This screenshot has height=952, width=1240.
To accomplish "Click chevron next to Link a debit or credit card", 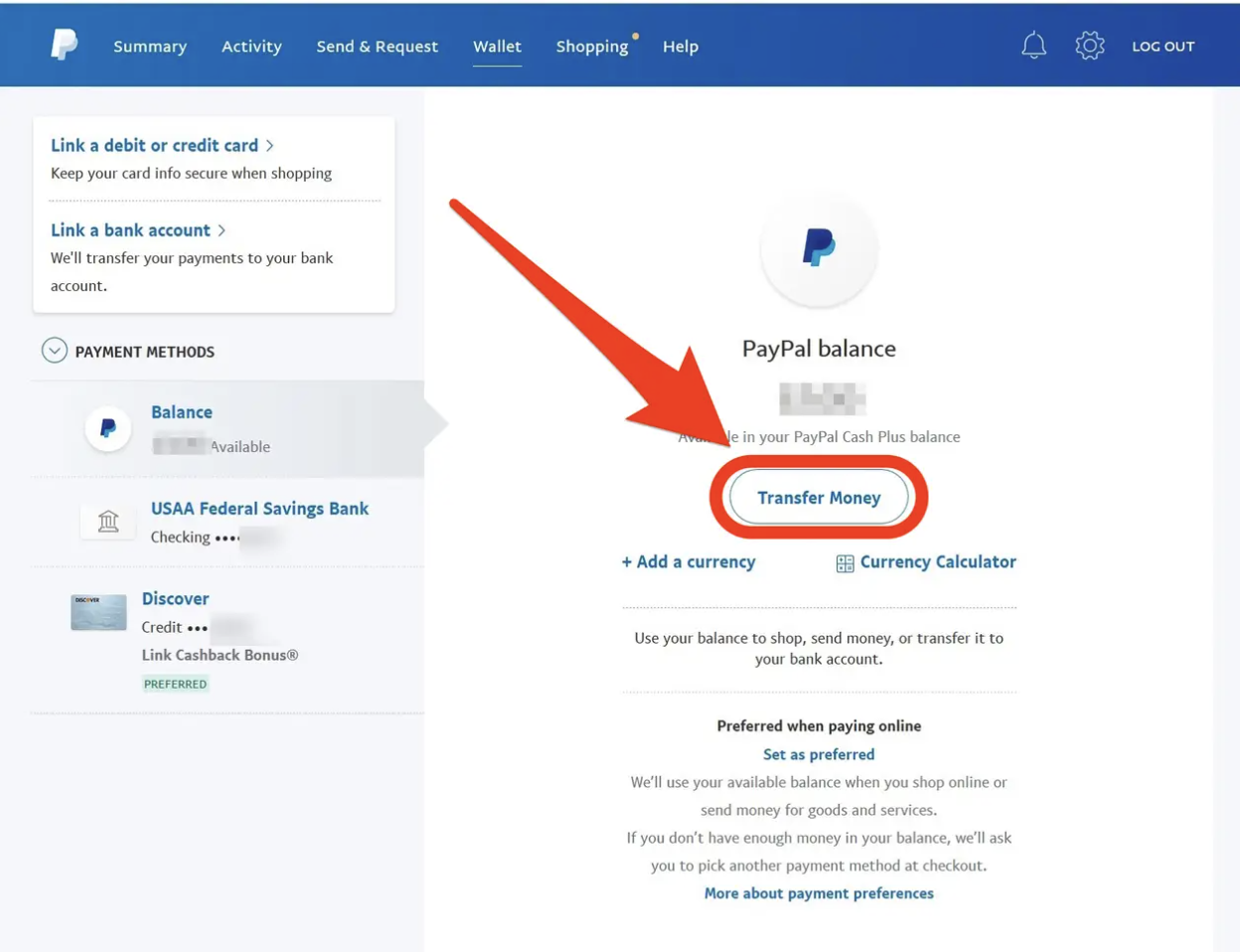I will click(269, 146).
